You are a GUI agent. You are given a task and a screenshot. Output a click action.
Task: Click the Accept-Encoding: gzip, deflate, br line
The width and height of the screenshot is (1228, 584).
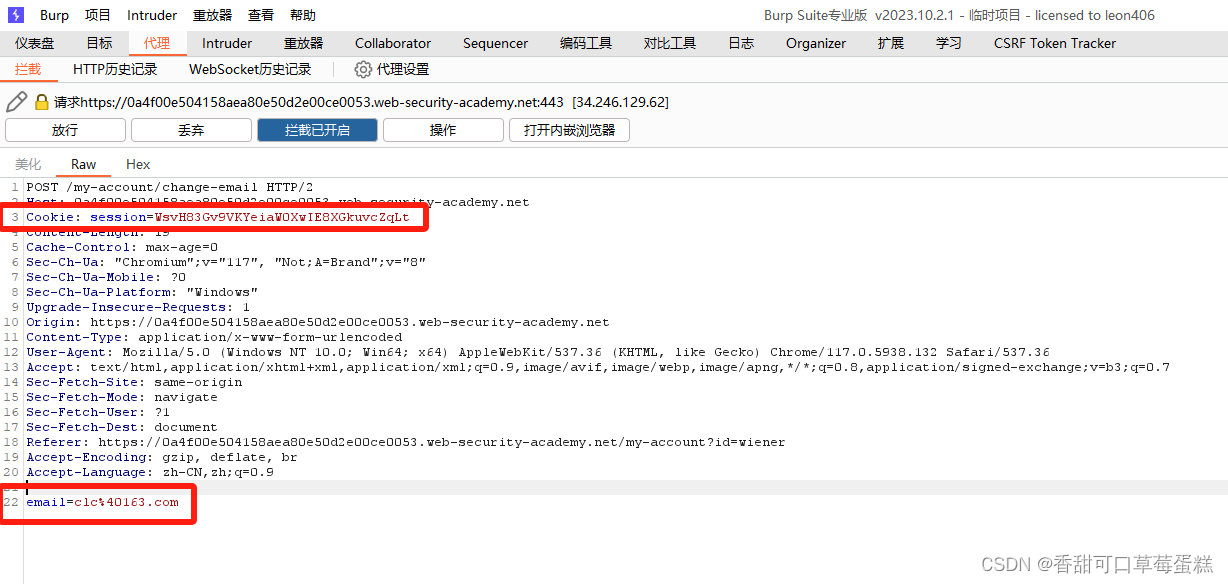coord(162,457)
